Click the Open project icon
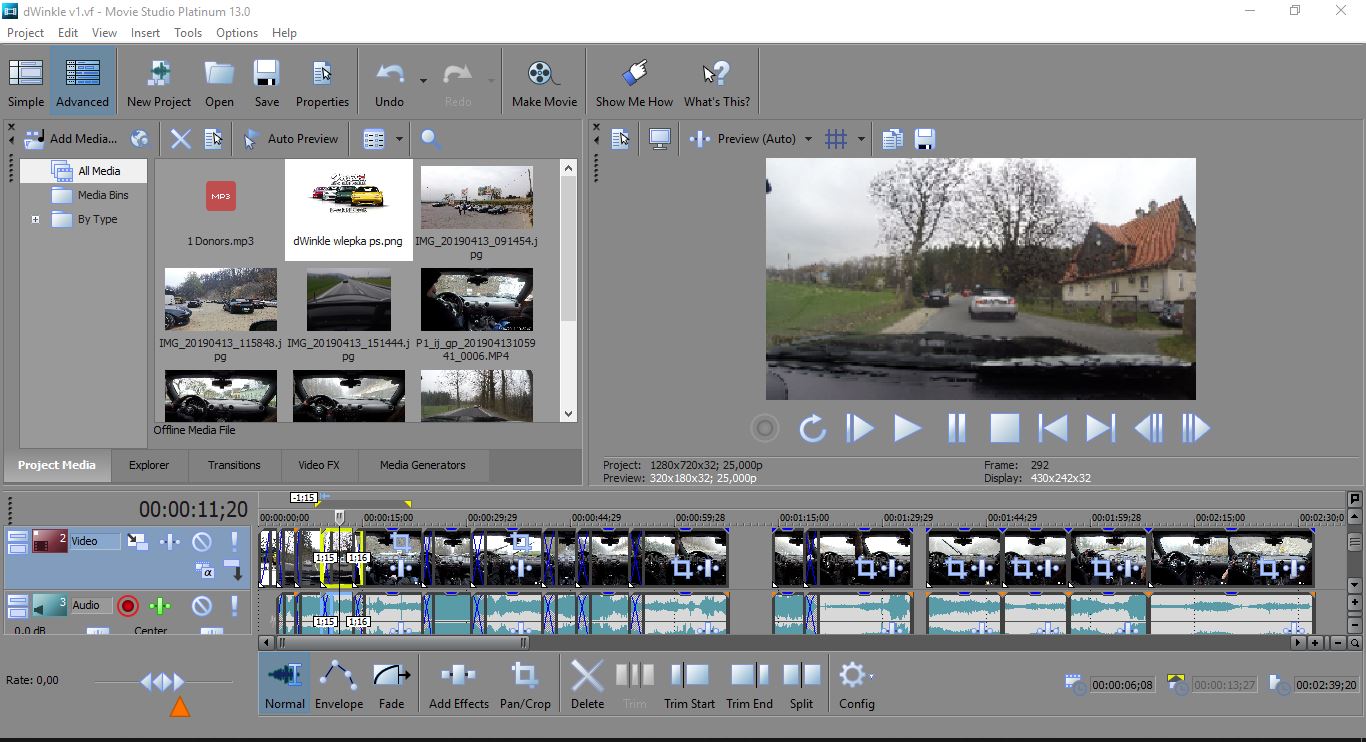The width and height of the screenshot is (1366, 742). (219, 74)
